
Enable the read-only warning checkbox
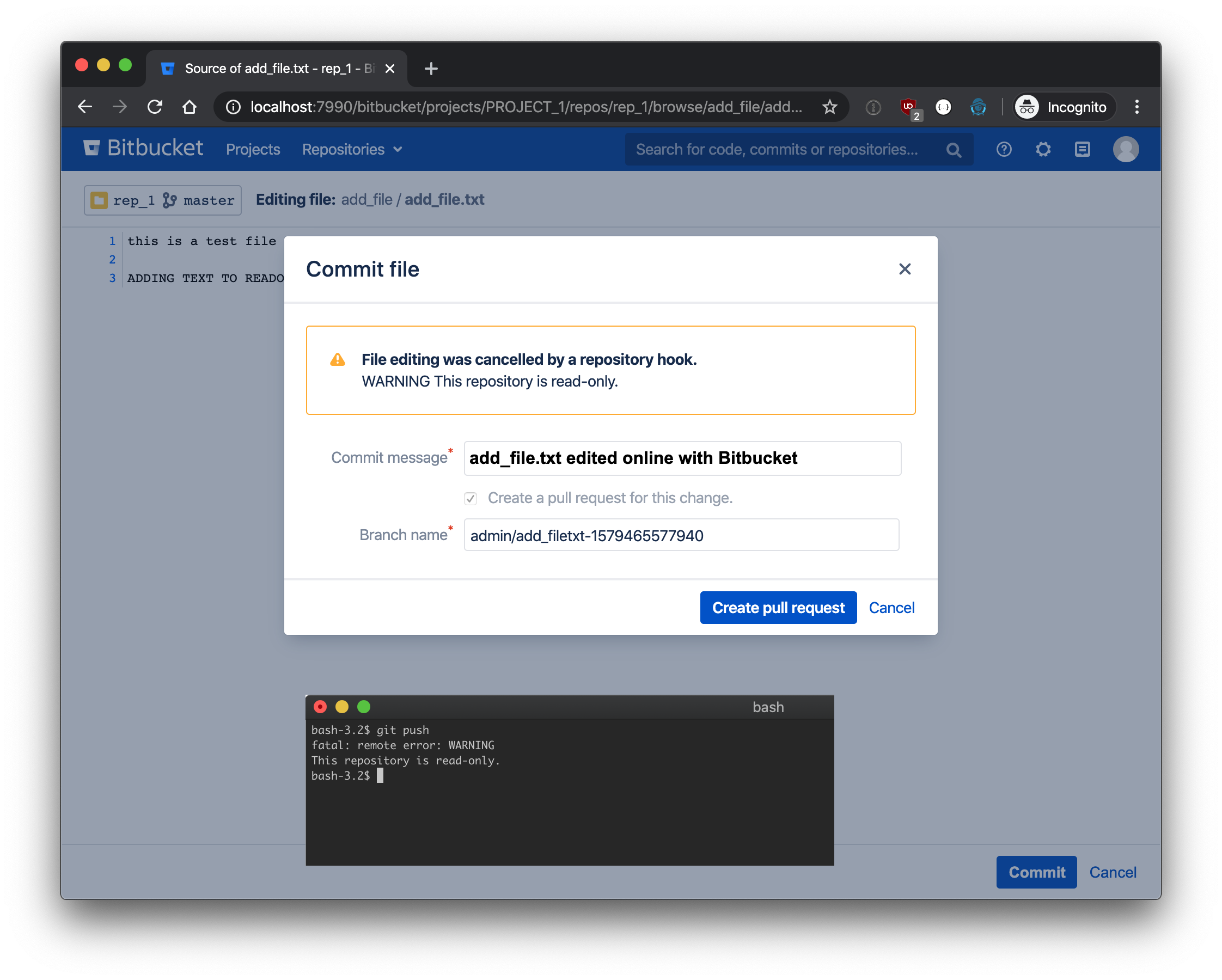pos(470,498)
